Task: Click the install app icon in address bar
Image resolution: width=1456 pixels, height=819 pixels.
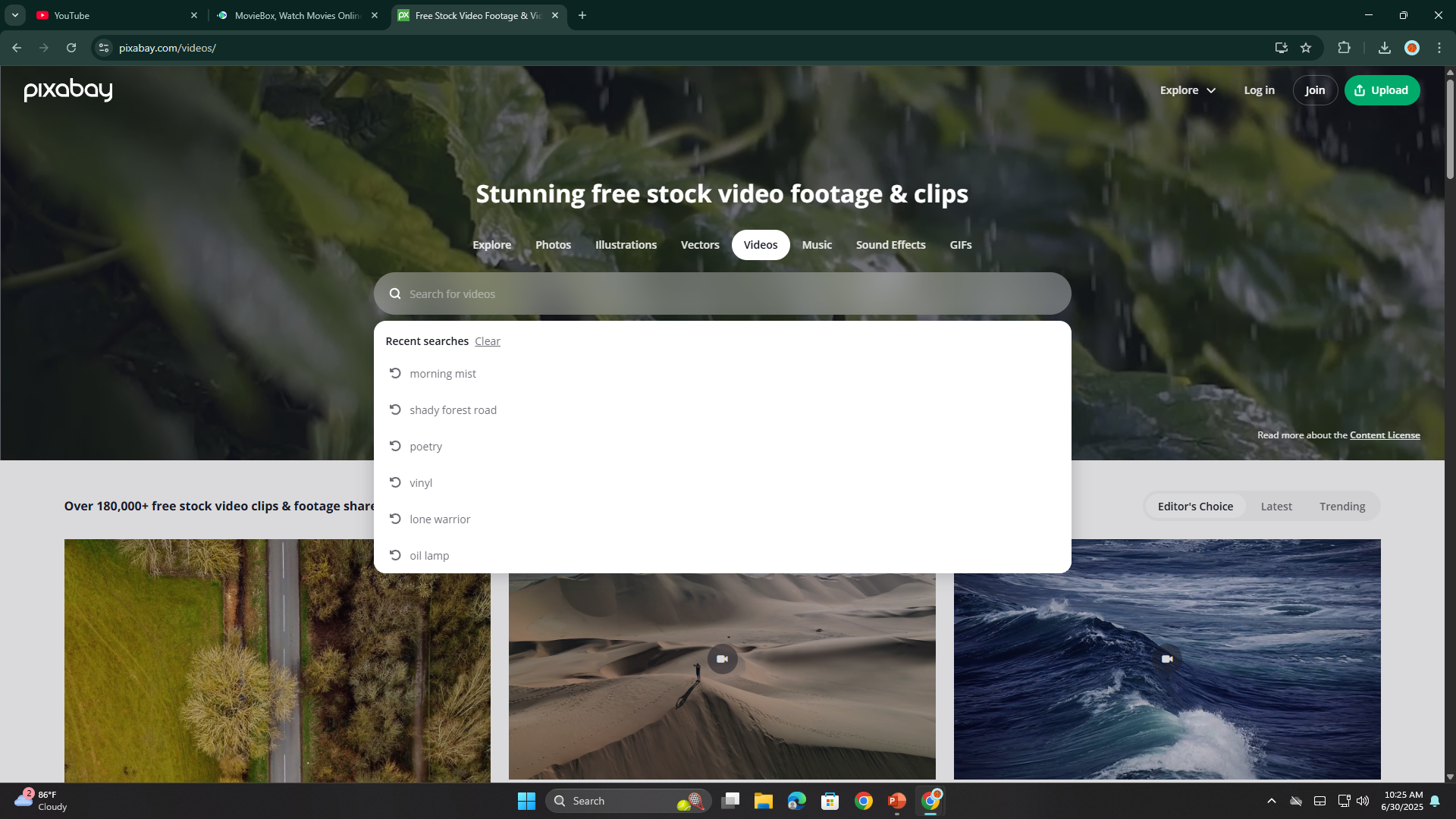Action: [1282, 48]
